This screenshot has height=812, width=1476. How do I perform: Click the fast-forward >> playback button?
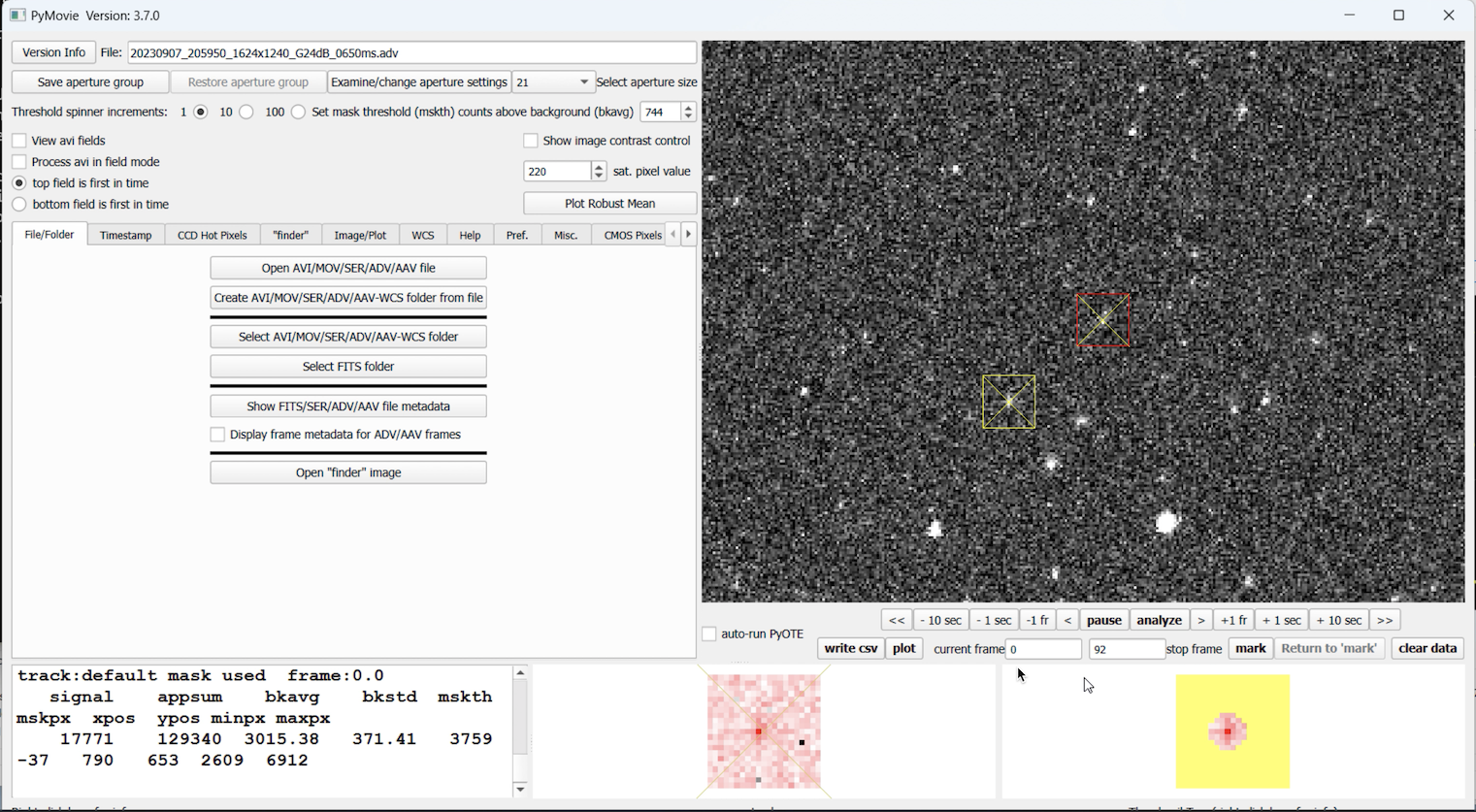coord(1385,620)
